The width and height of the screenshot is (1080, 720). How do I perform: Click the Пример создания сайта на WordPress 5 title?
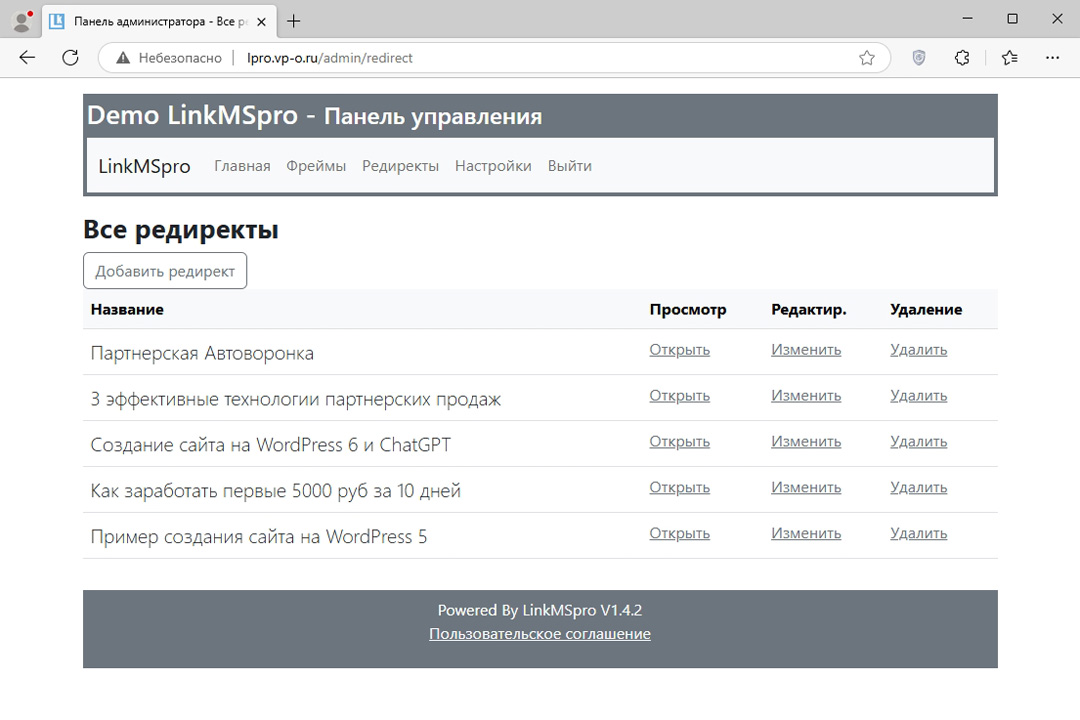coord(258,537)
